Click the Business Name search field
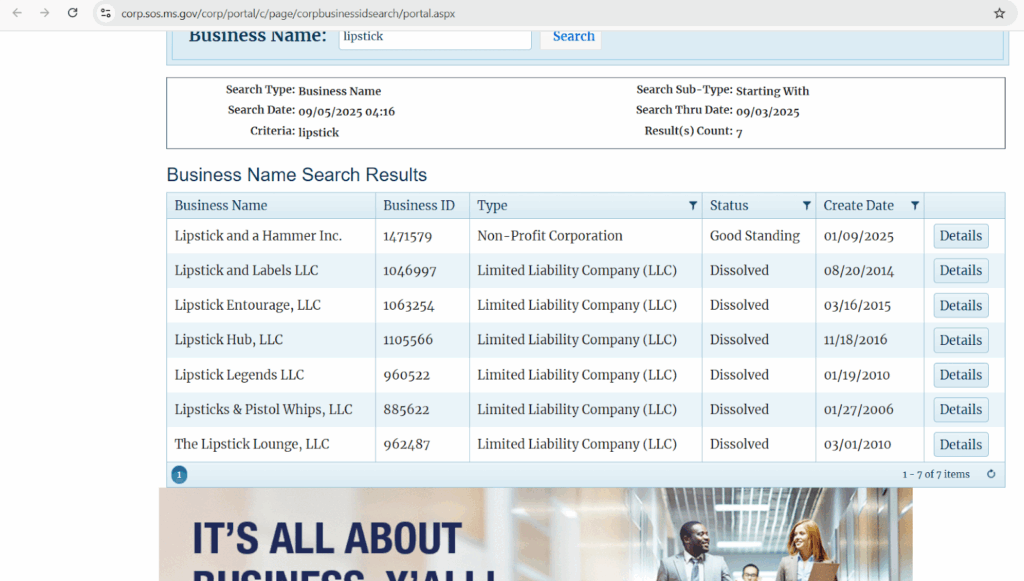The width and height of the screenshot is (1024, 581). 434,37
